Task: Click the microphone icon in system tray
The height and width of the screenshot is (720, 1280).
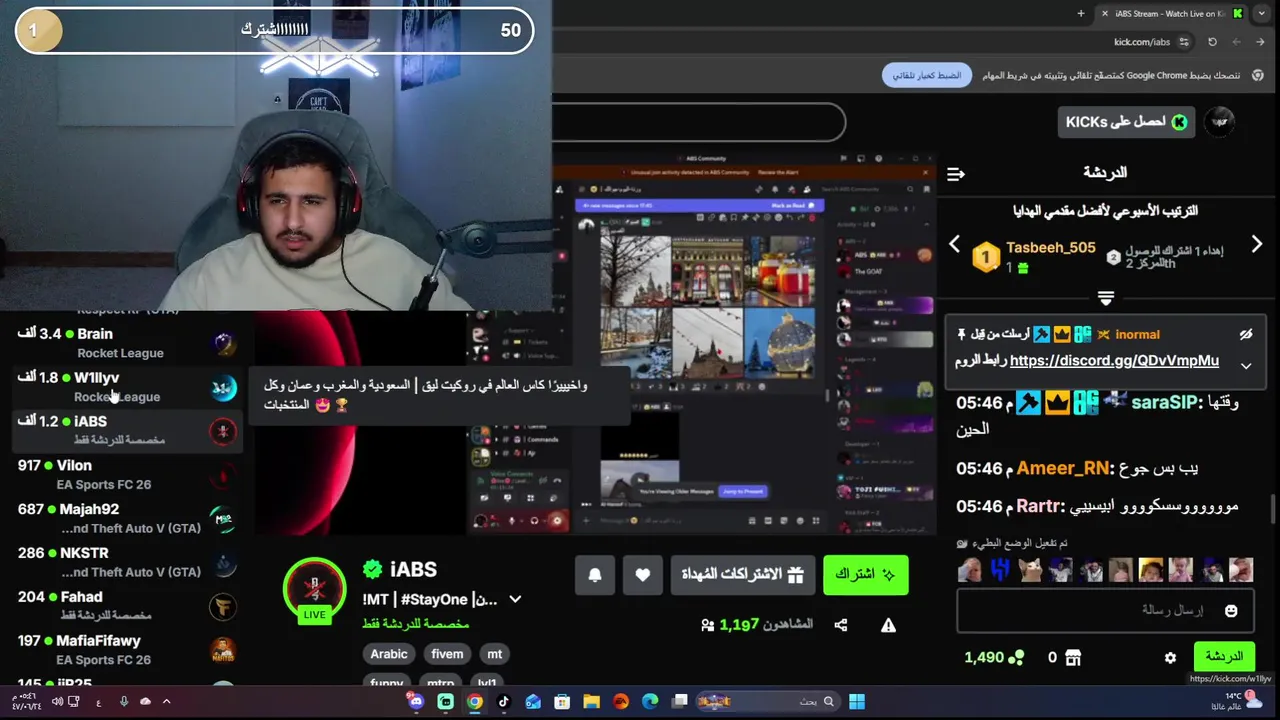Action: point(124,702)
